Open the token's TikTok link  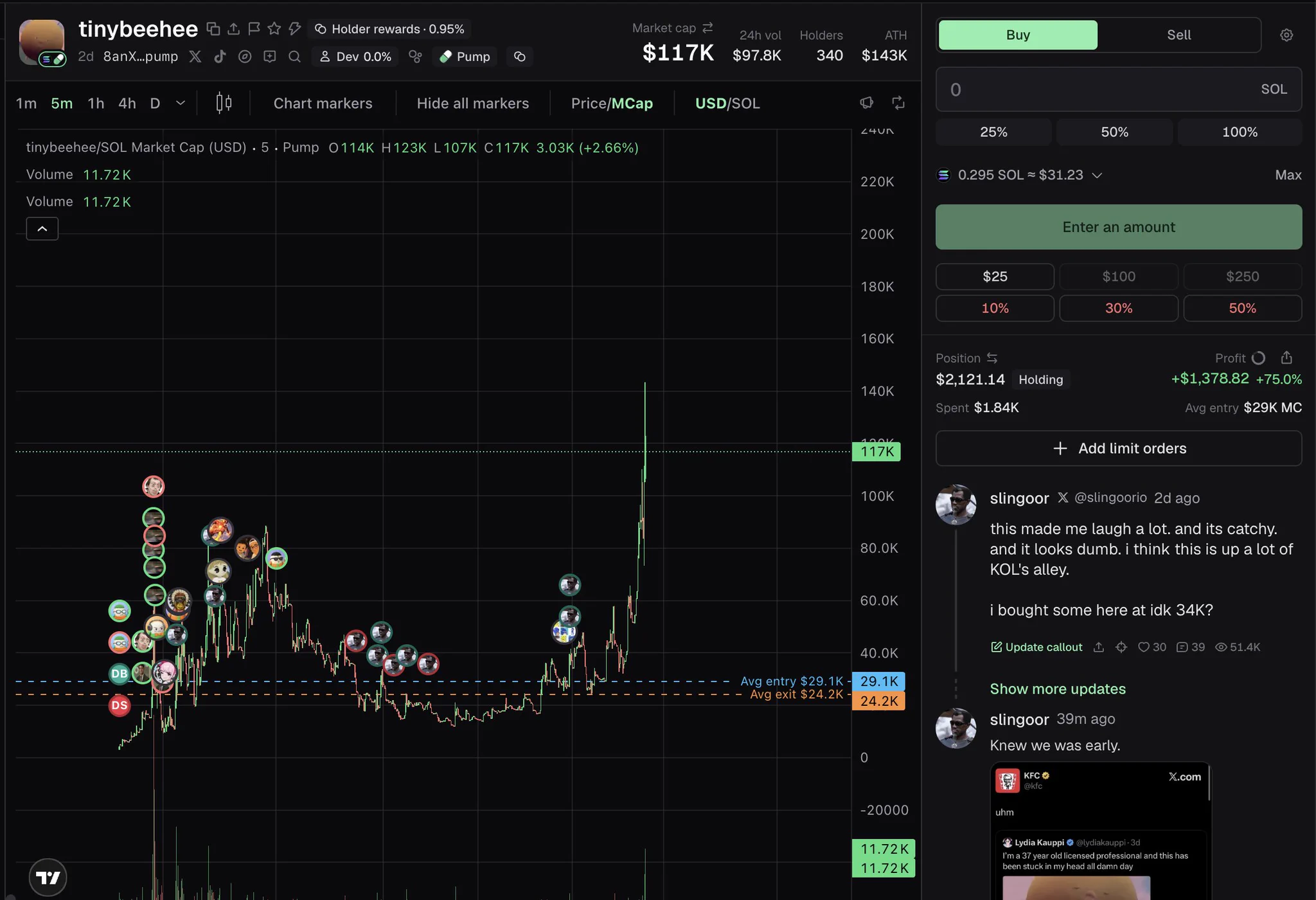(x=220, y=57)
